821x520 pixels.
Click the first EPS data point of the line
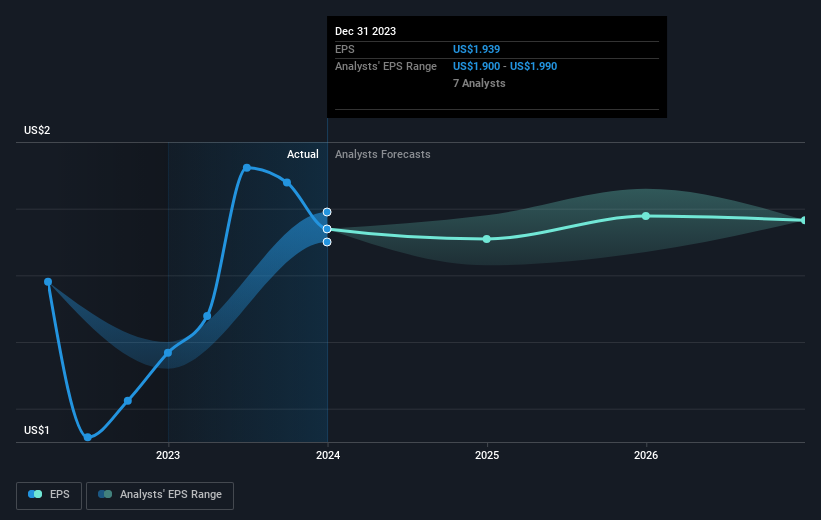pos(48,282)
